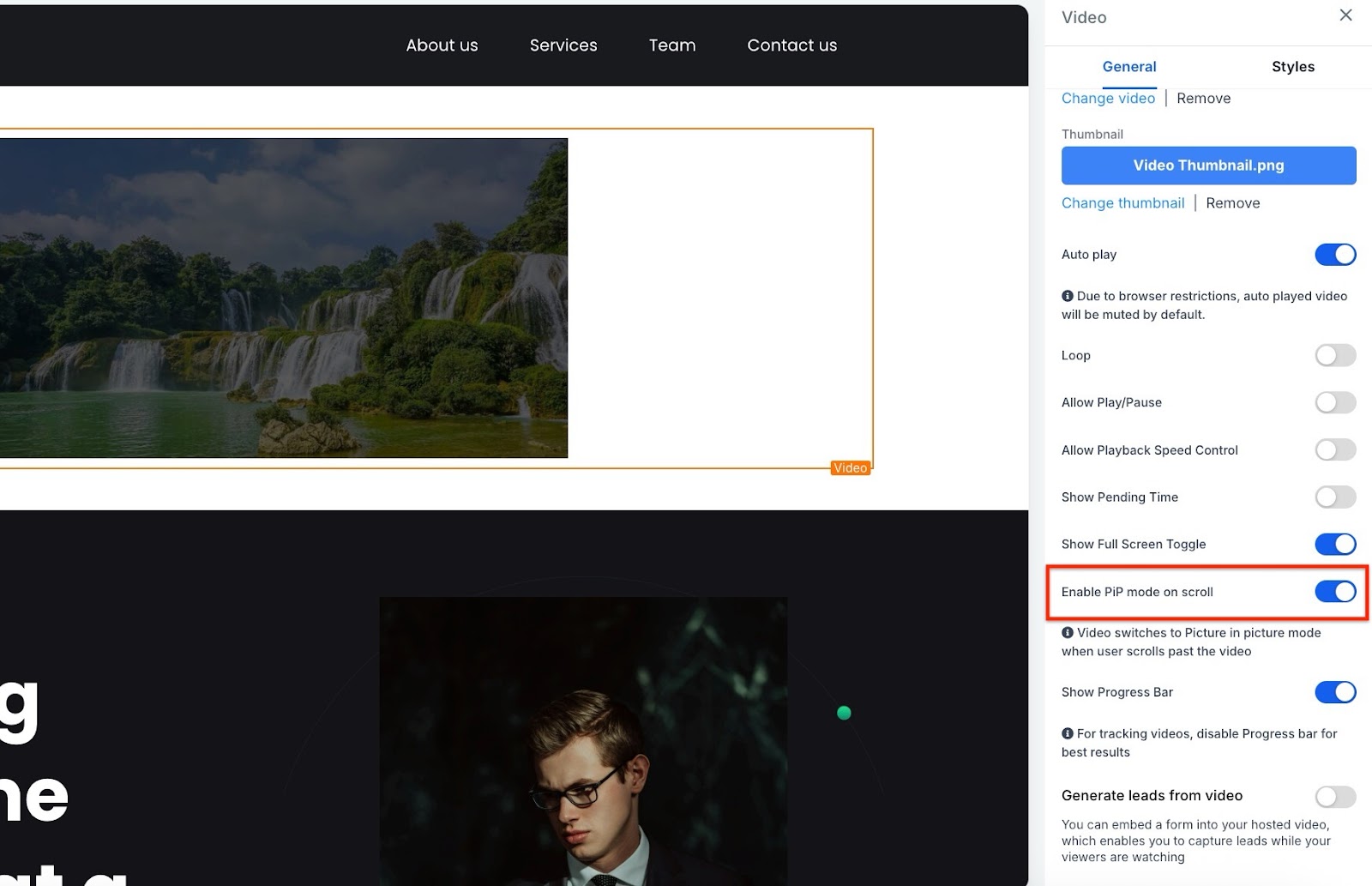Select the General tab
The width and height of the screenshot is (1372, 886).
[x=1128, y=67]
